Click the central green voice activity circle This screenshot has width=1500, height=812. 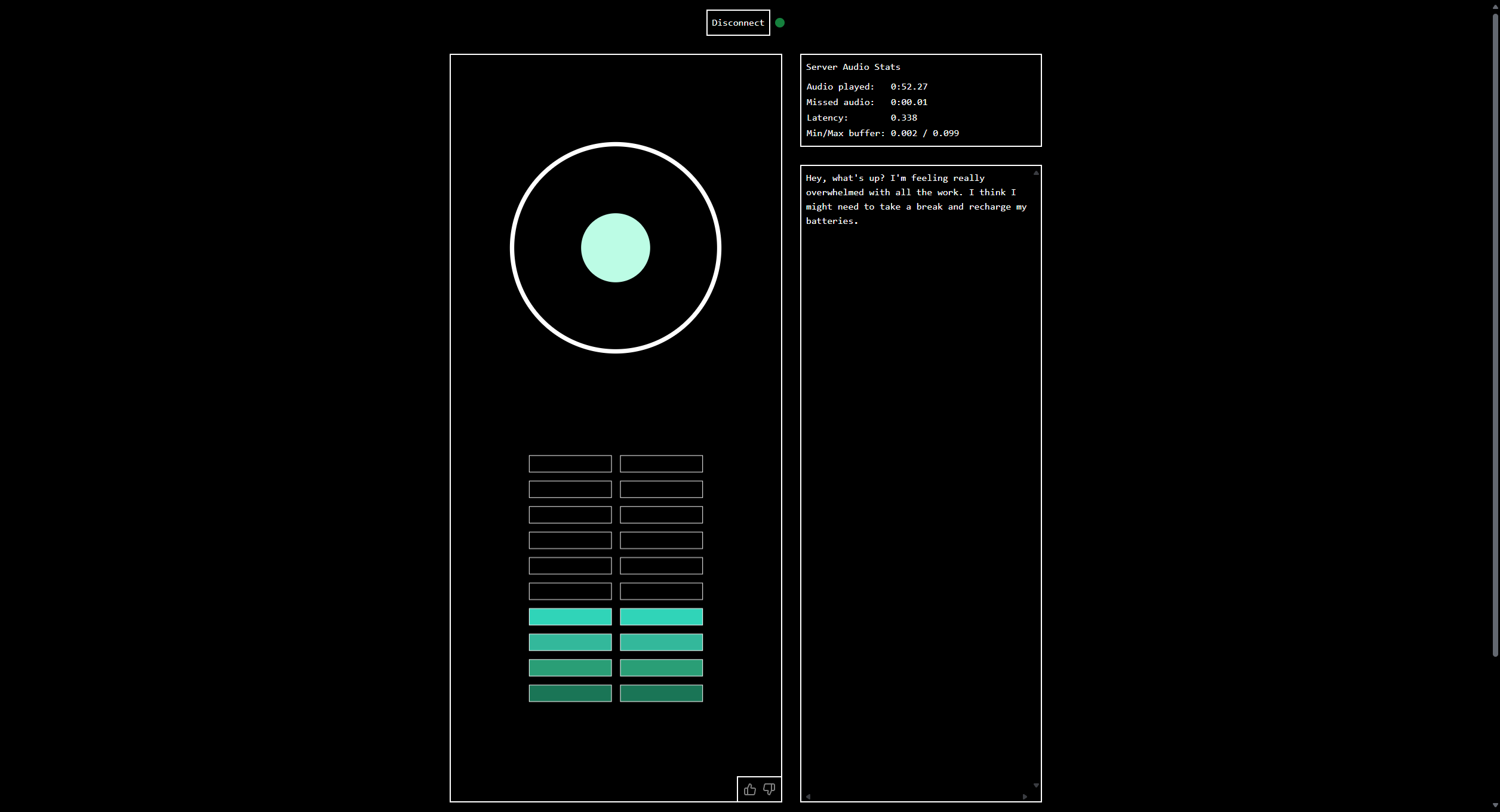coord(615,248)
